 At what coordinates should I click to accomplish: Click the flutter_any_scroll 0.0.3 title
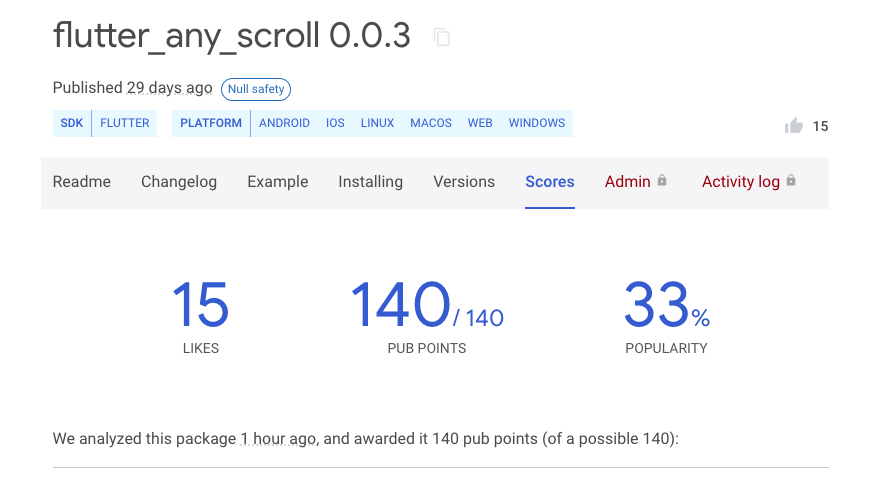(232, 36)
